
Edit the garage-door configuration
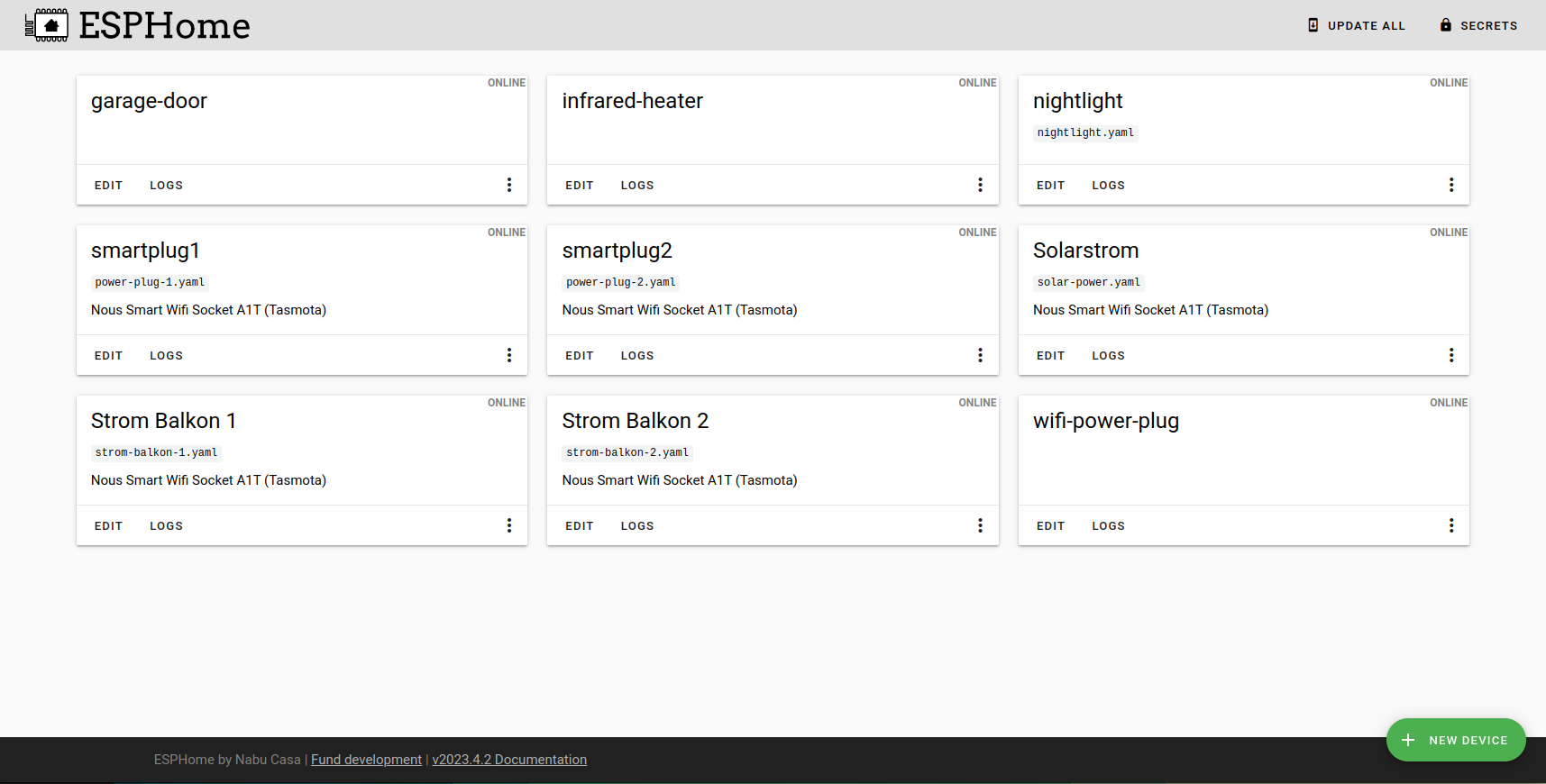[x=108, y=186]
